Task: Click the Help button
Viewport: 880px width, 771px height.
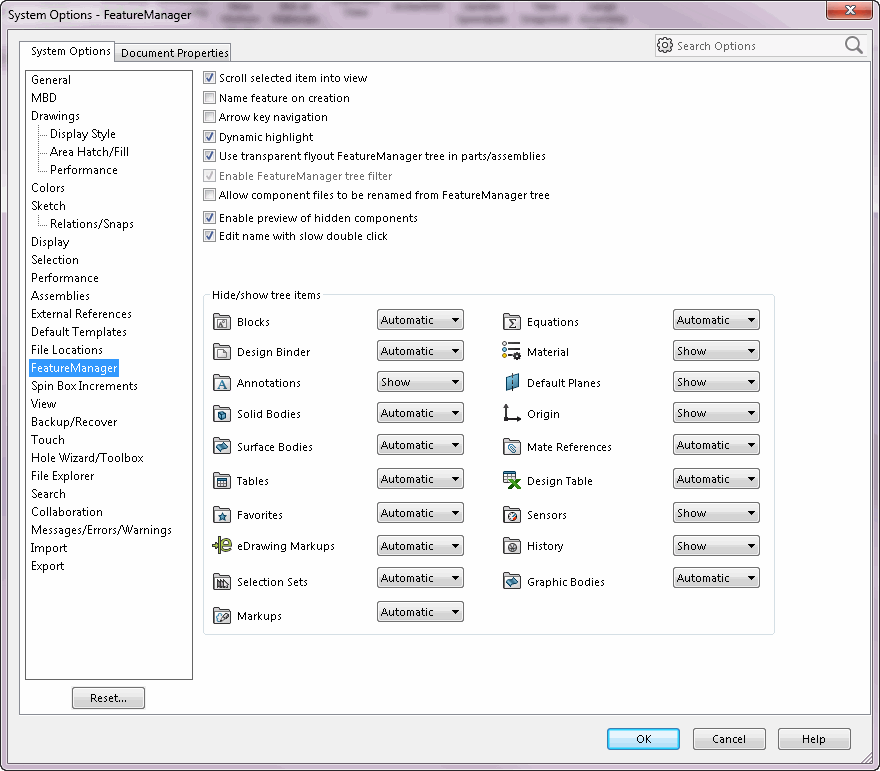Action: click(x=814, y=739)
